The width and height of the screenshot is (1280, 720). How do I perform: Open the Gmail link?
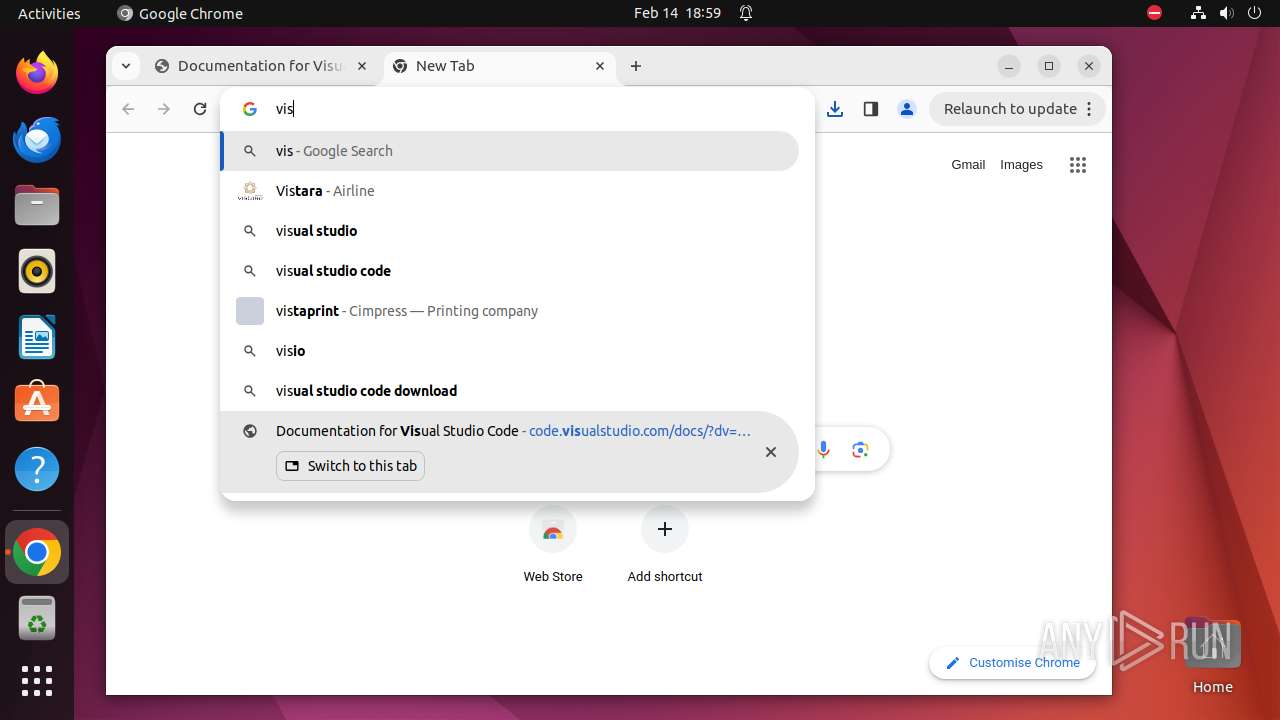pos(968,165)
